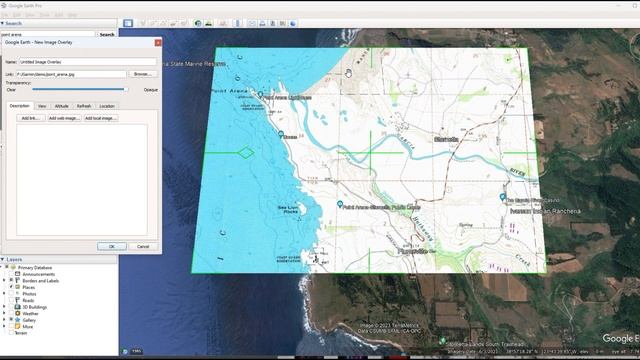Expand the Gallery layer node

tap(4, 320)
